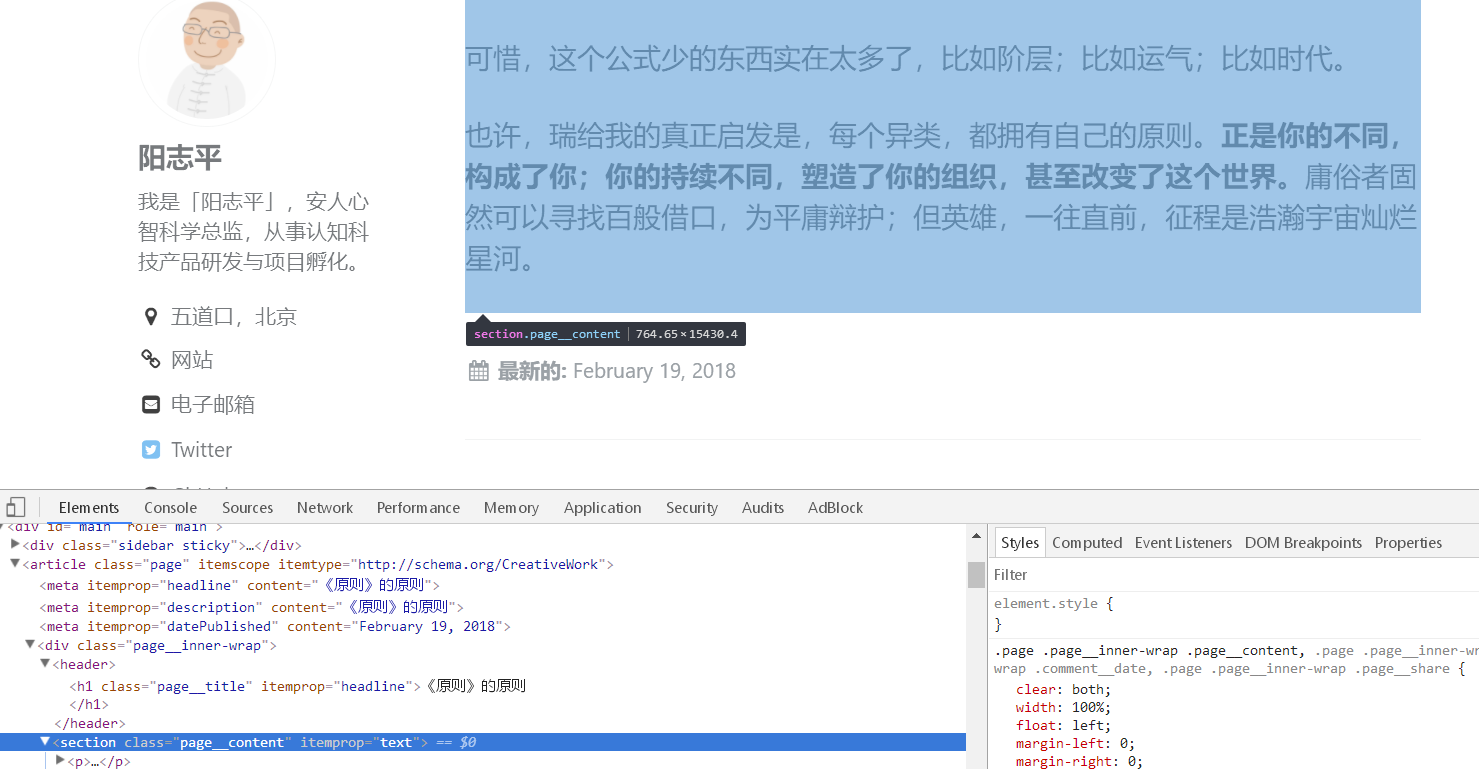Collapse the article page element node
The width and height of the screenshot is (1479, 769).
click(15, 564)
